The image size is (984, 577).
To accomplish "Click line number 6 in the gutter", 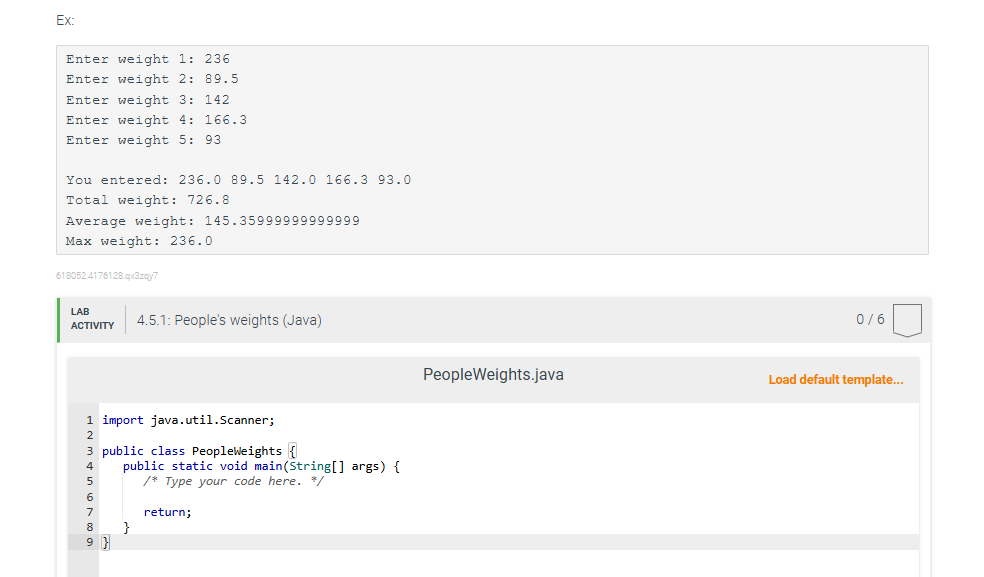I will (90, 497).
